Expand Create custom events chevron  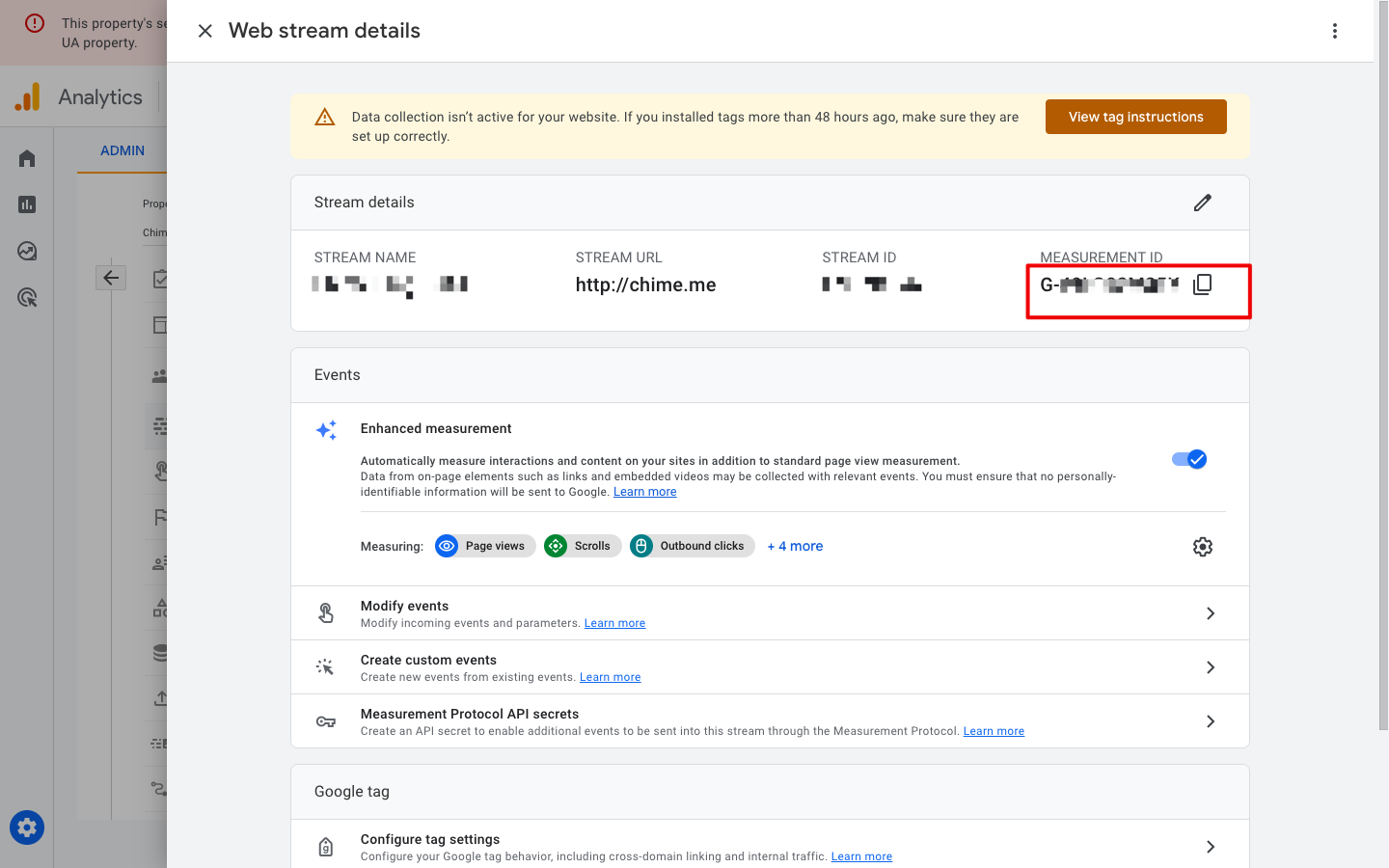pos(1211,667)
